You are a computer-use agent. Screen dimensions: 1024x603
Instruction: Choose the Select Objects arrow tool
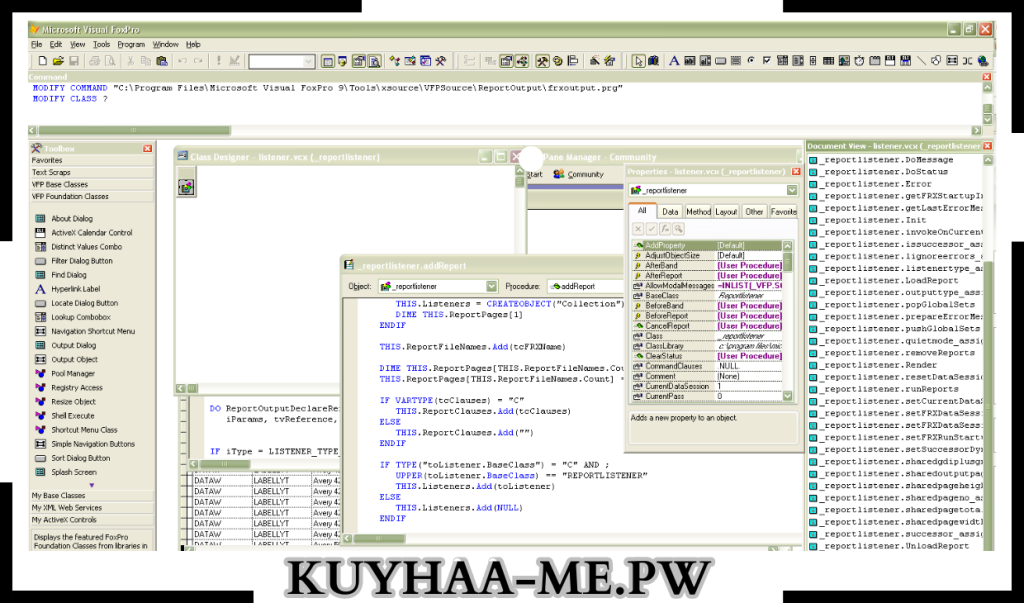[638, 61]
